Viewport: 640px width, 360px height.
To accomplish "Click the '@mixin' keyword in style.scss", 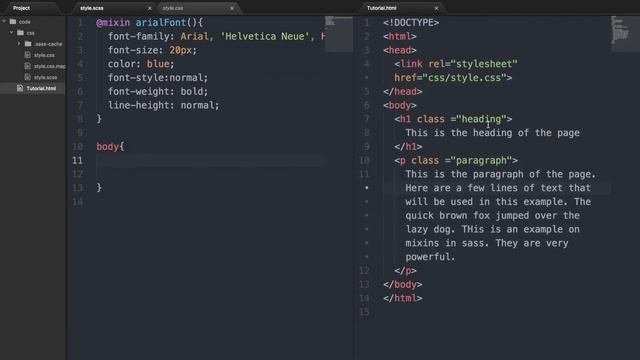I will pyautogui.click(x=113, y=22).
